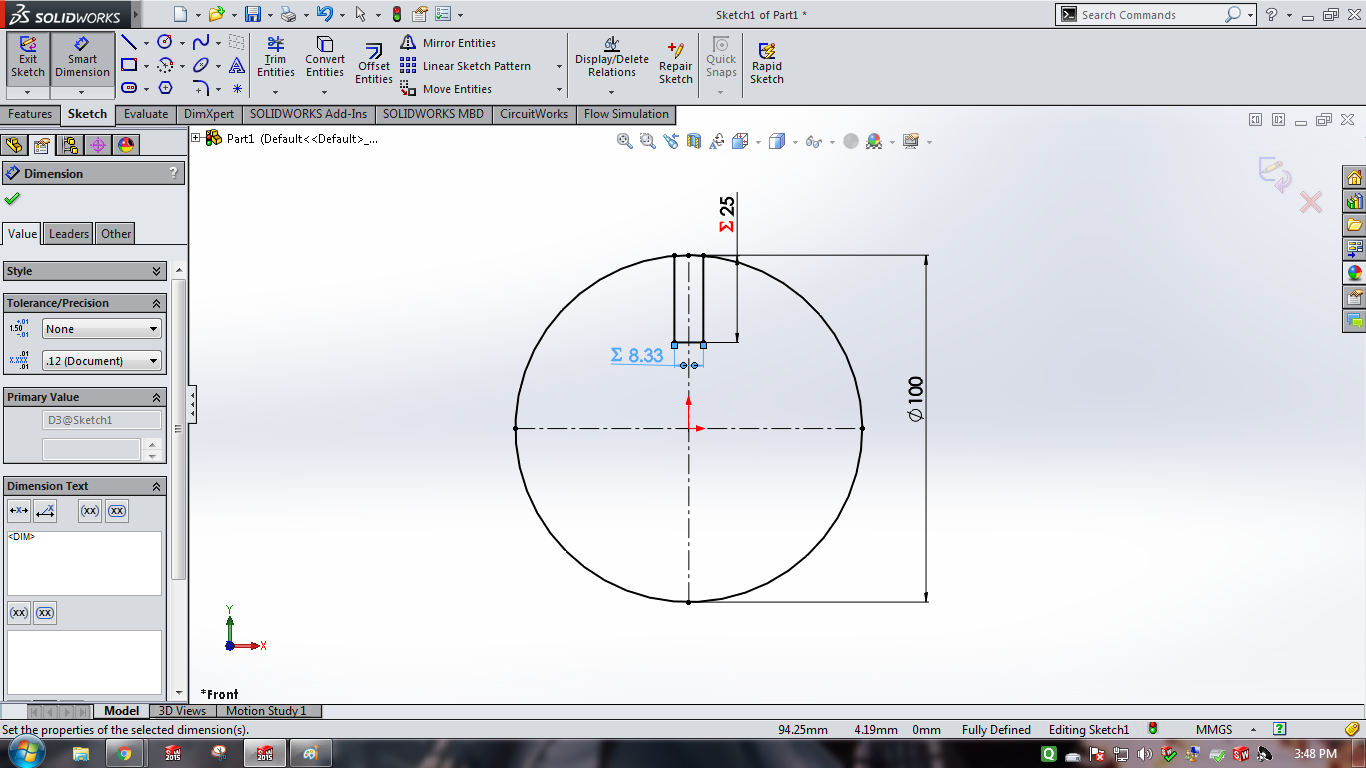The height and width of the screenshot is (768, 1366).
Task: Click the Offset Entities tool
Action: [x=374, y=65]
